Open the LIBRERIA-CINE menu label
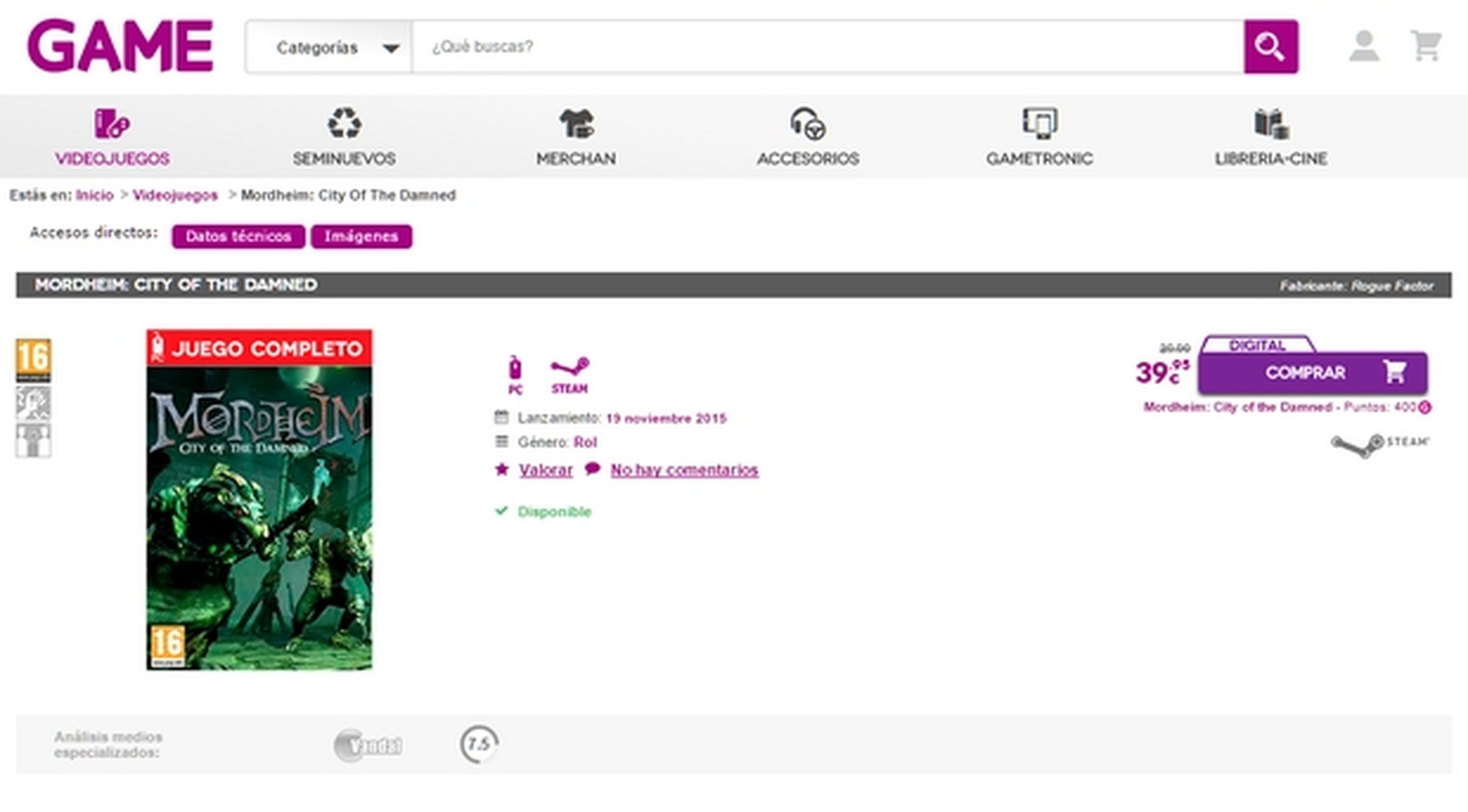Image resolution: width=1468 pixels, height=812 pixels. pyautogui.click(x=1272, y=158)
